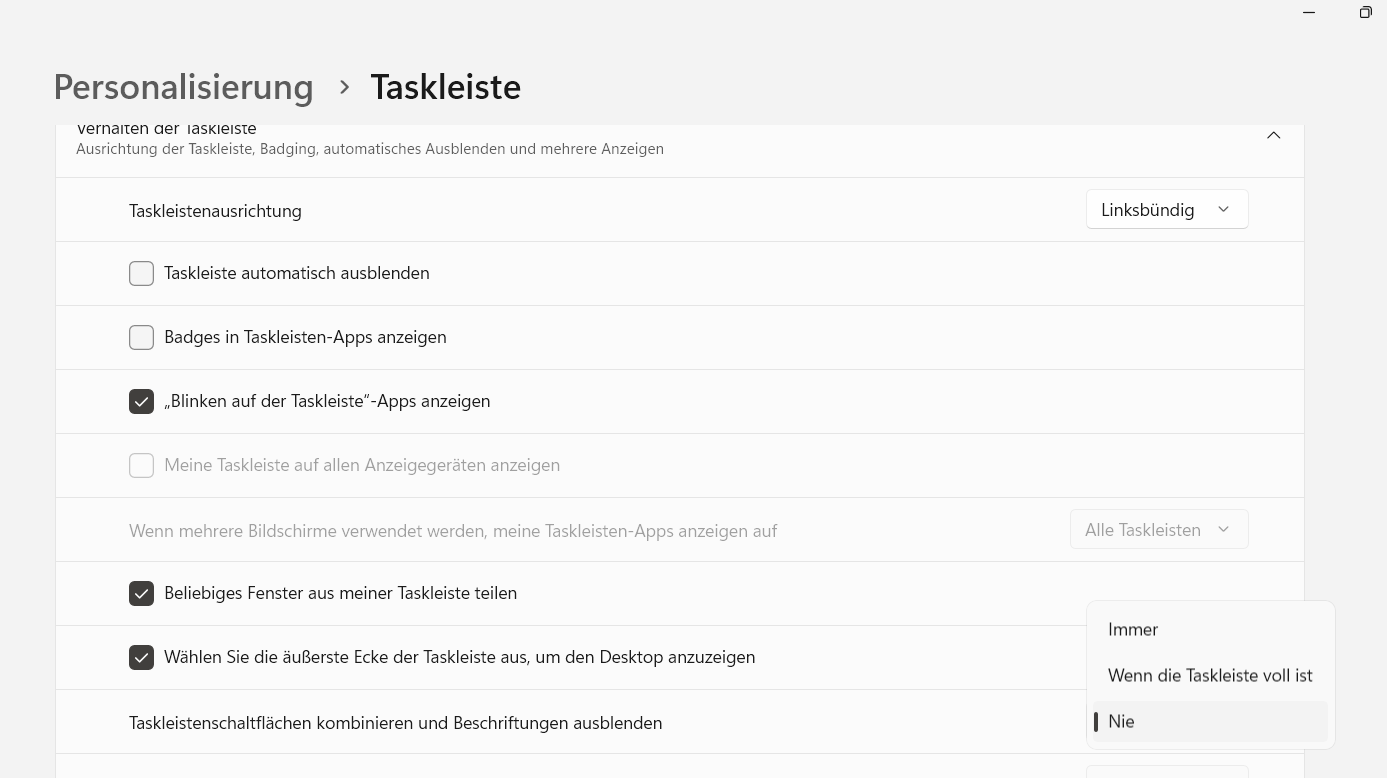Pick the Nie option in the list
The height and width of the screenshot is (778, 1387).
(1121, 722)
